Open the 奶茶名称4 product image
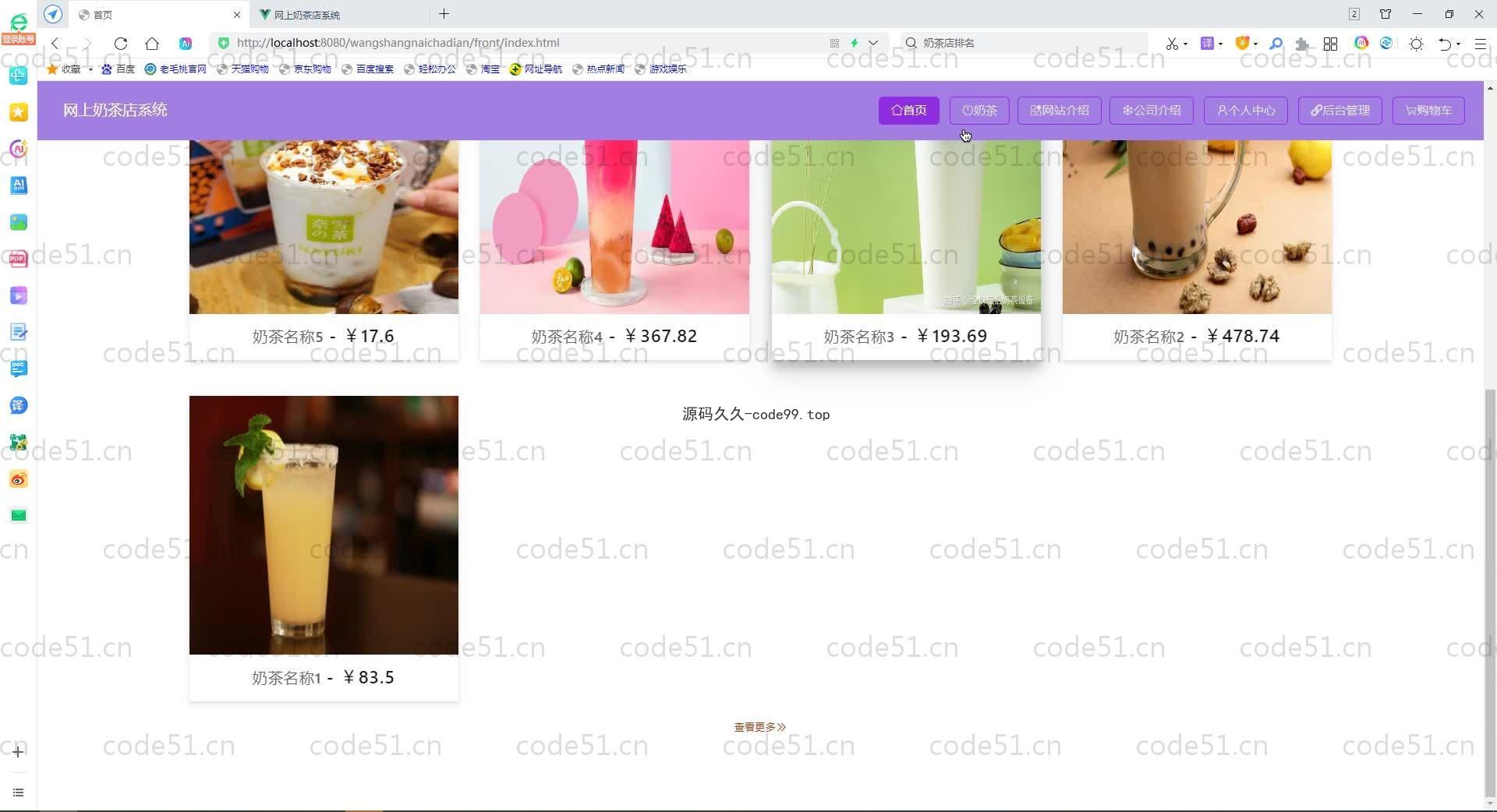1497x812 pixels. click(x=614, y=227)
